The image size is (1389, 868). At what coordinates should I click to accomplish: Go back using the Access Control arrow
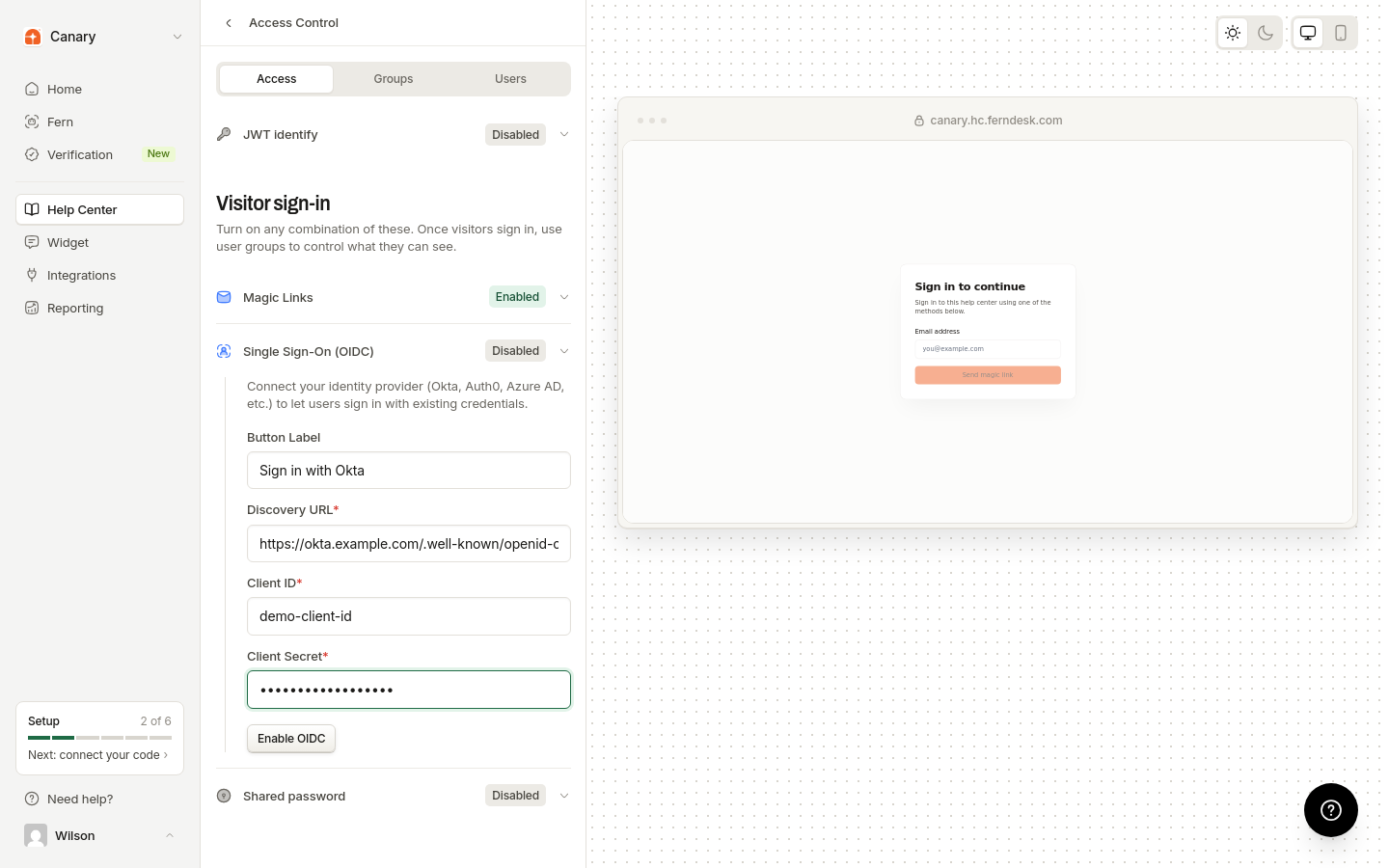[x=229, y=23]
